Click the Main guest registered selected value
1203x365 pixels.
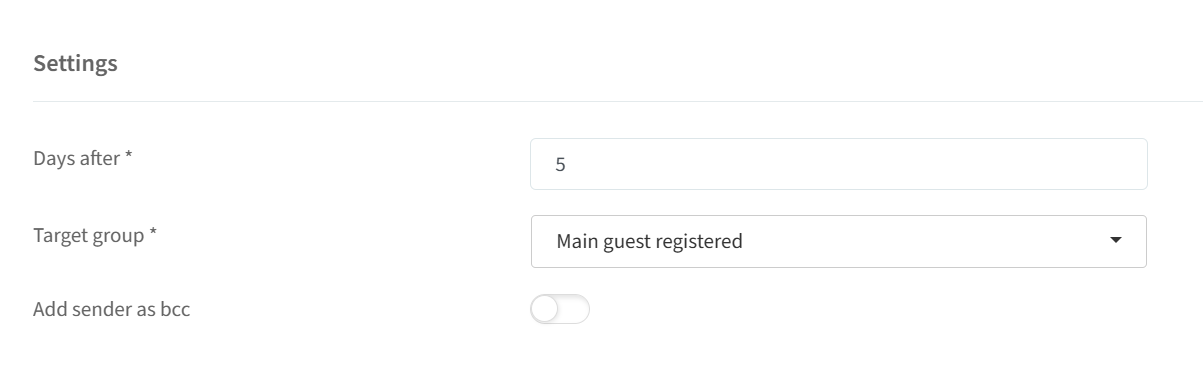pyautogui.click(x=649, y=241)
